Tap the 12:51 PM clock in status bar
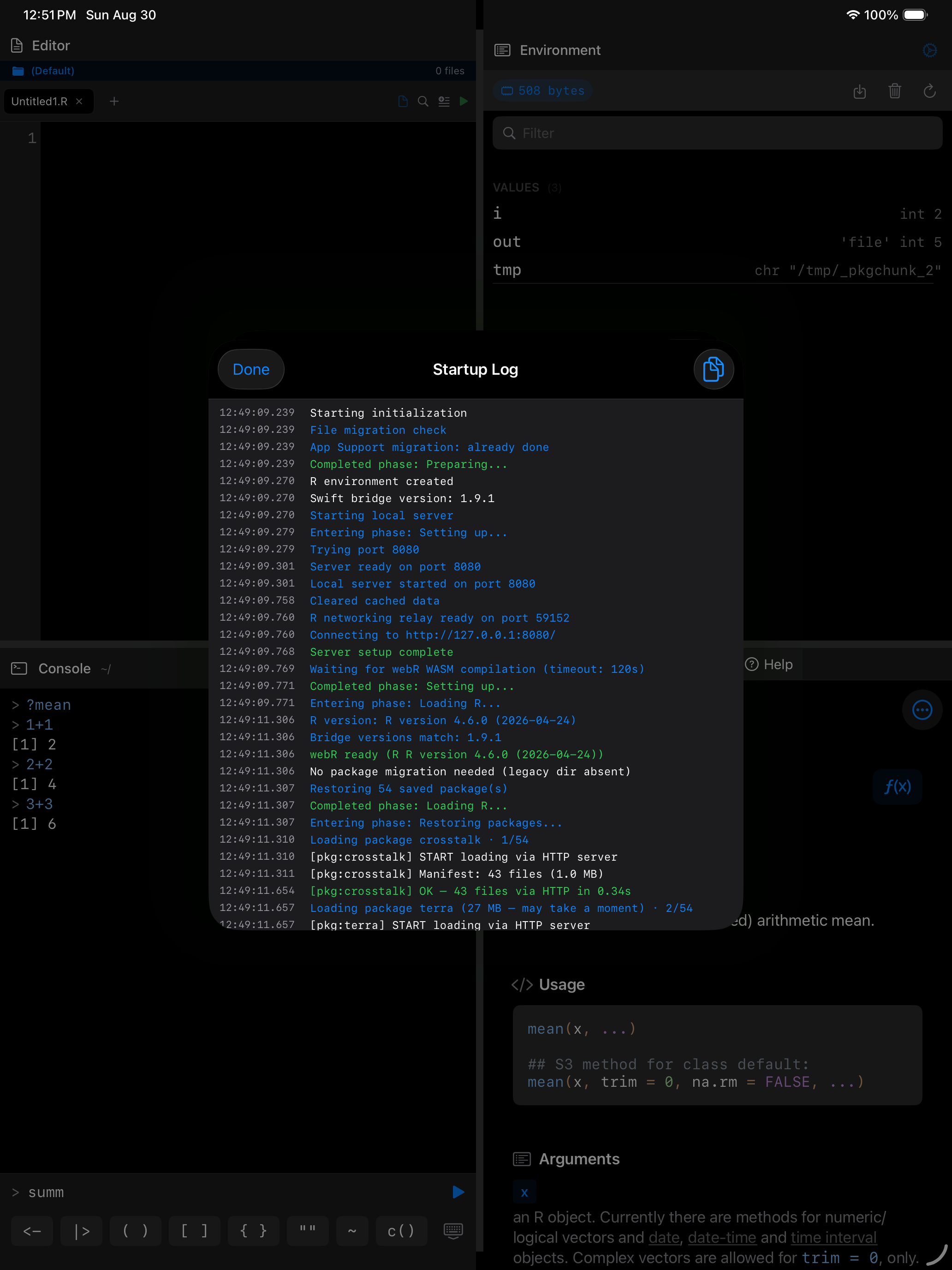Screen dimensions: 952x1270 (x=49, y=15)
